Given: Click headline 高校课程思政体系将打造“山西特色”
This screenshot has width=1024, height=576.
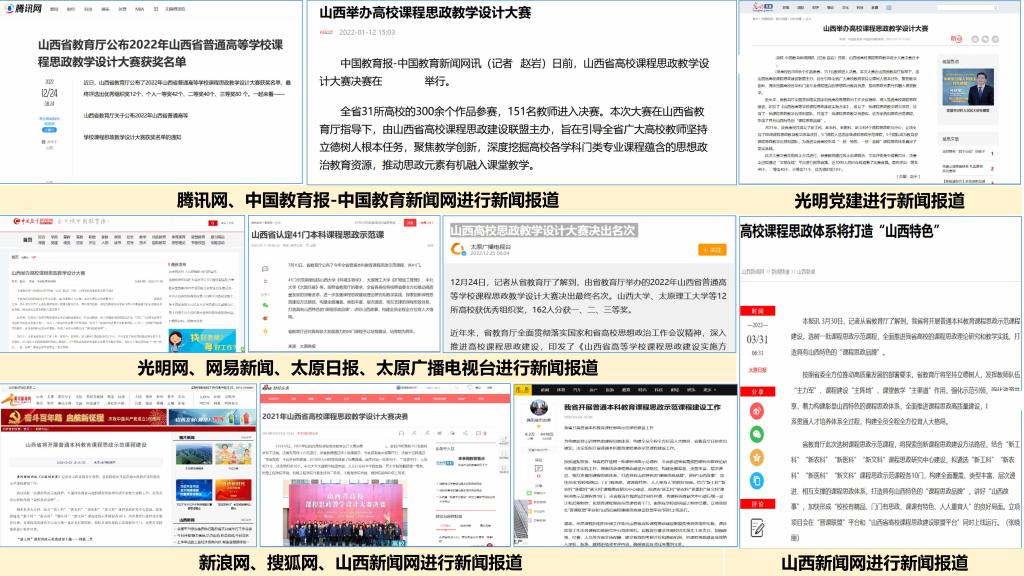Looking at the screenshot, I should [x=840, y=231].
